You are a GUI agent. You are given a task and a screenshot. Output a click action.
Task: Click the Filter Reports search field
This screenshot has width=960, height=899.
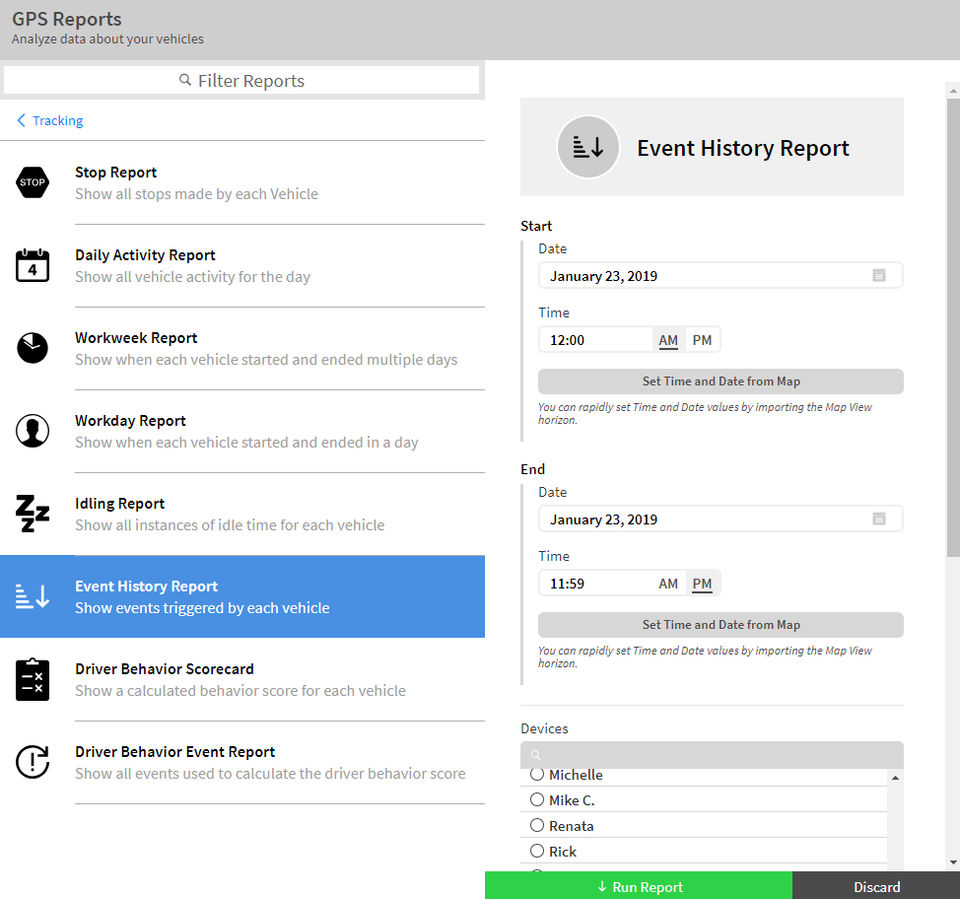pyautogui.click(x=242, y=80)
